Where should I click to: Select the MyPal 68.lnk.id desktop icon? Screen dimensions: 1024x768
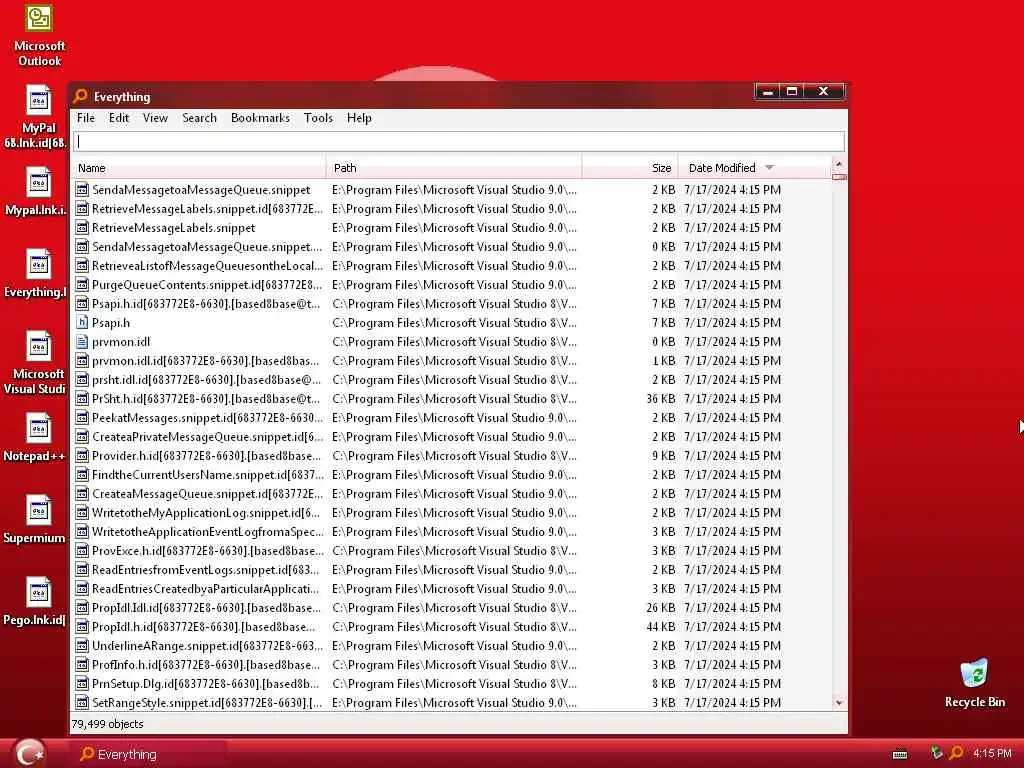(37, 117)
